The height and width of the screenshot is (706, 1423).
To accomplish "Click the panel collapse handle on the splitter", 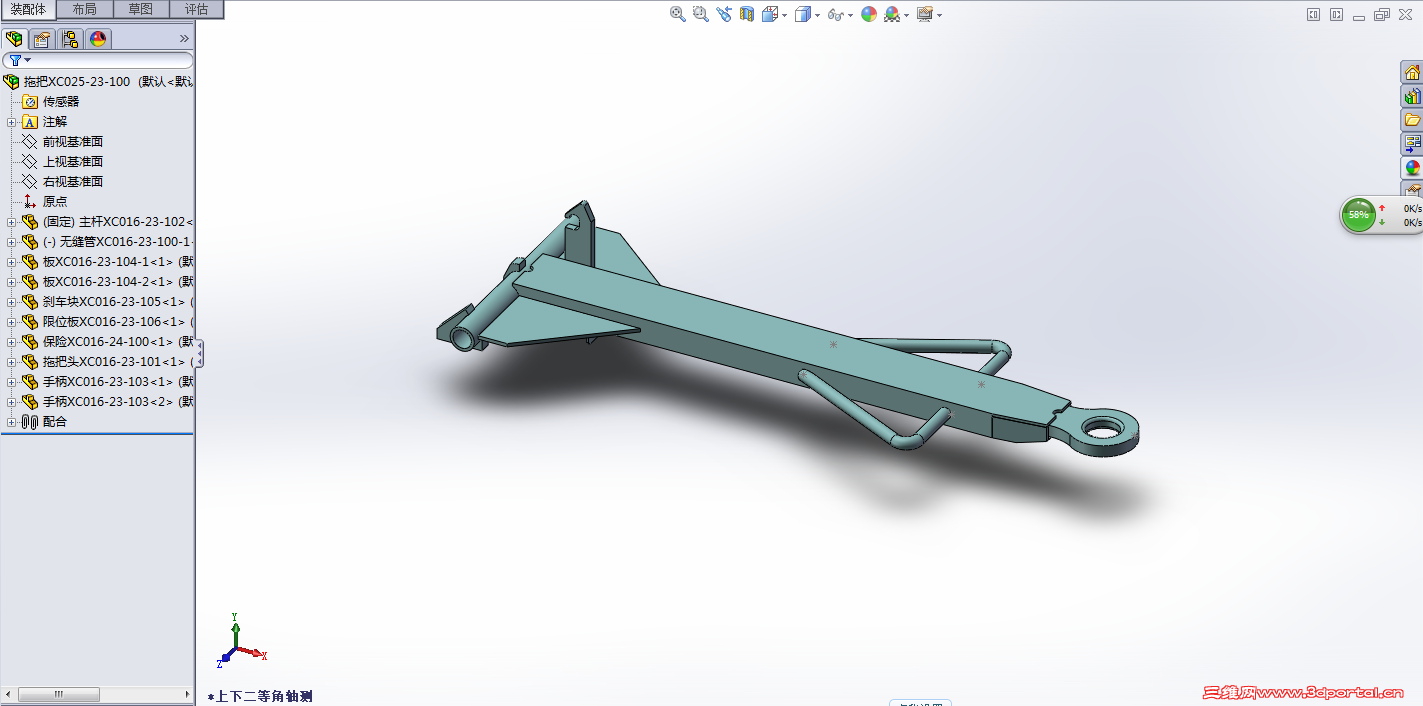I will [199, 353].
